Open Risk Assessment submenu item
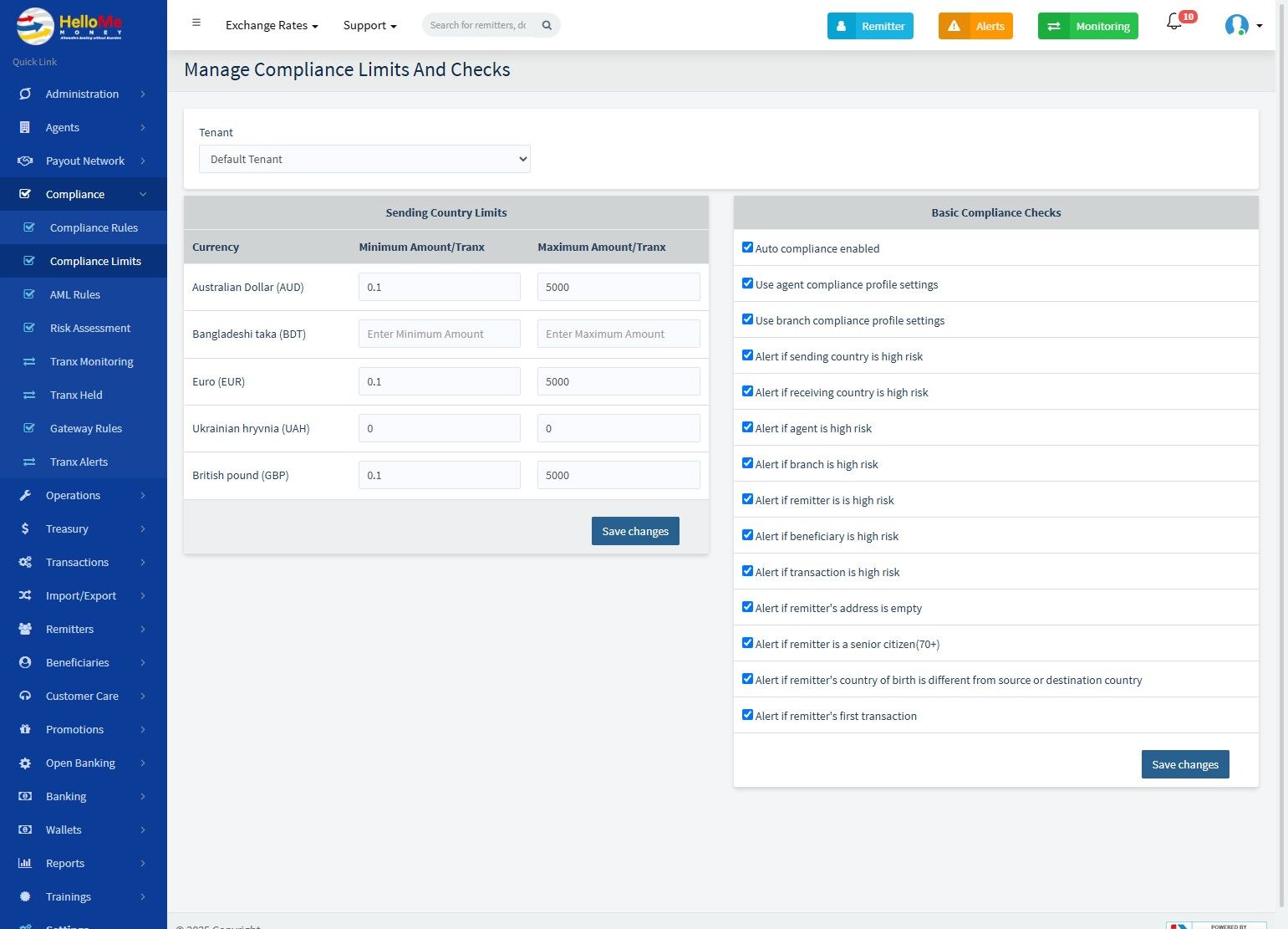 (x=84, y=328)
